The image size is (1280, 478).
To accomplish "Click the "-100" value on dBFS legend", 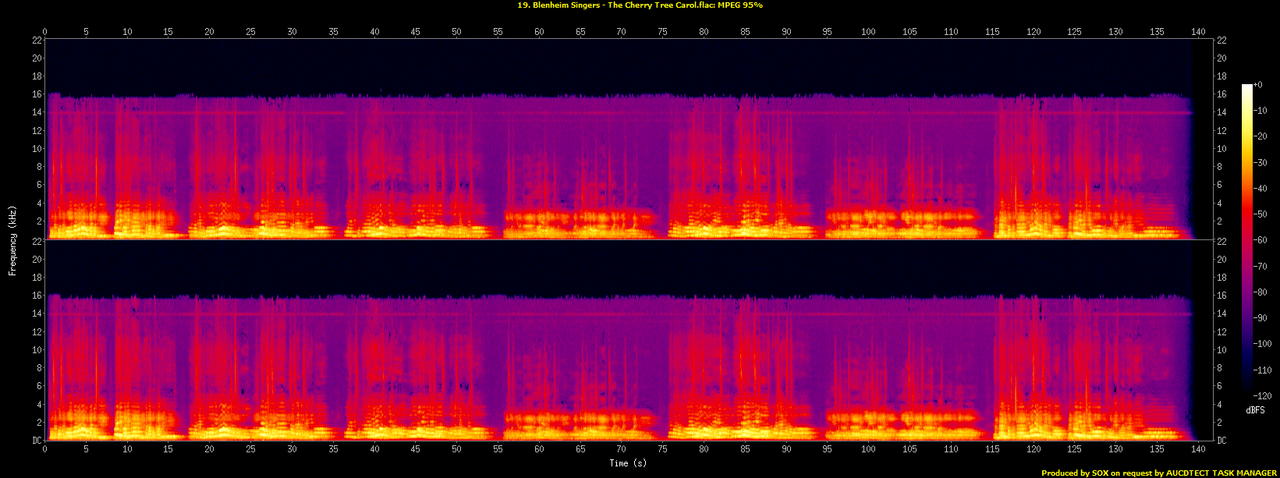I will click(1264, 343).
